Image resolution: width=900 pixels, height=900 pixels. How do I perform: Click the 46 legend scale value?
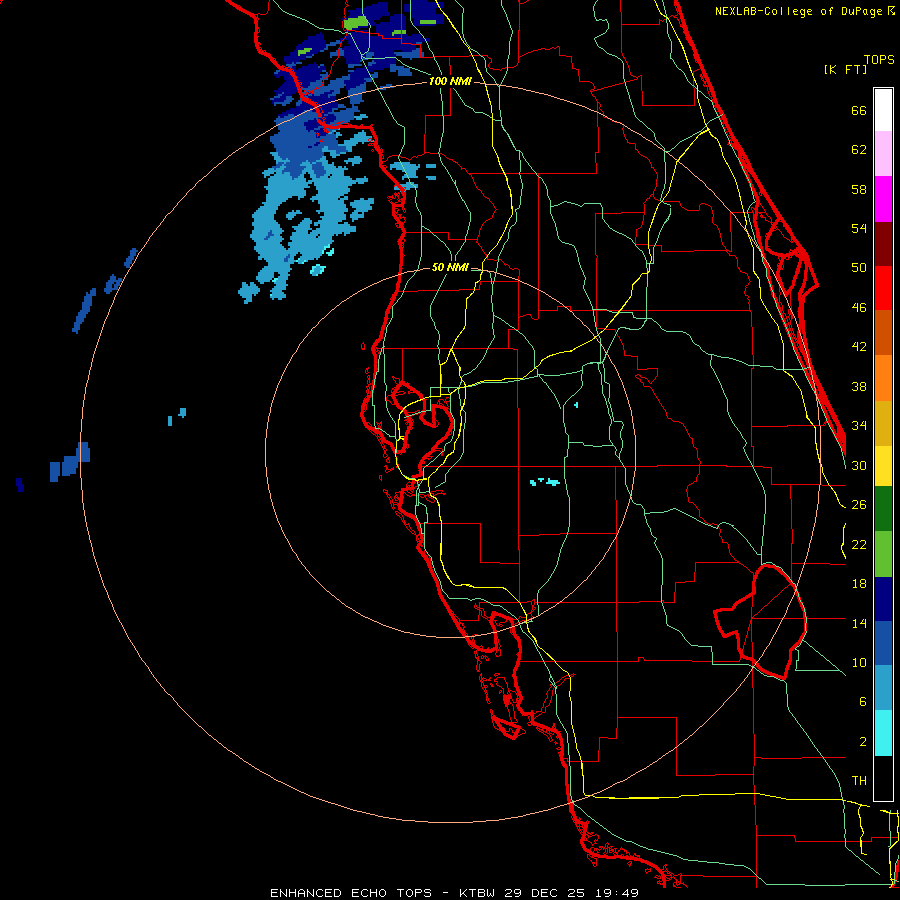click(x=859, y=308)
